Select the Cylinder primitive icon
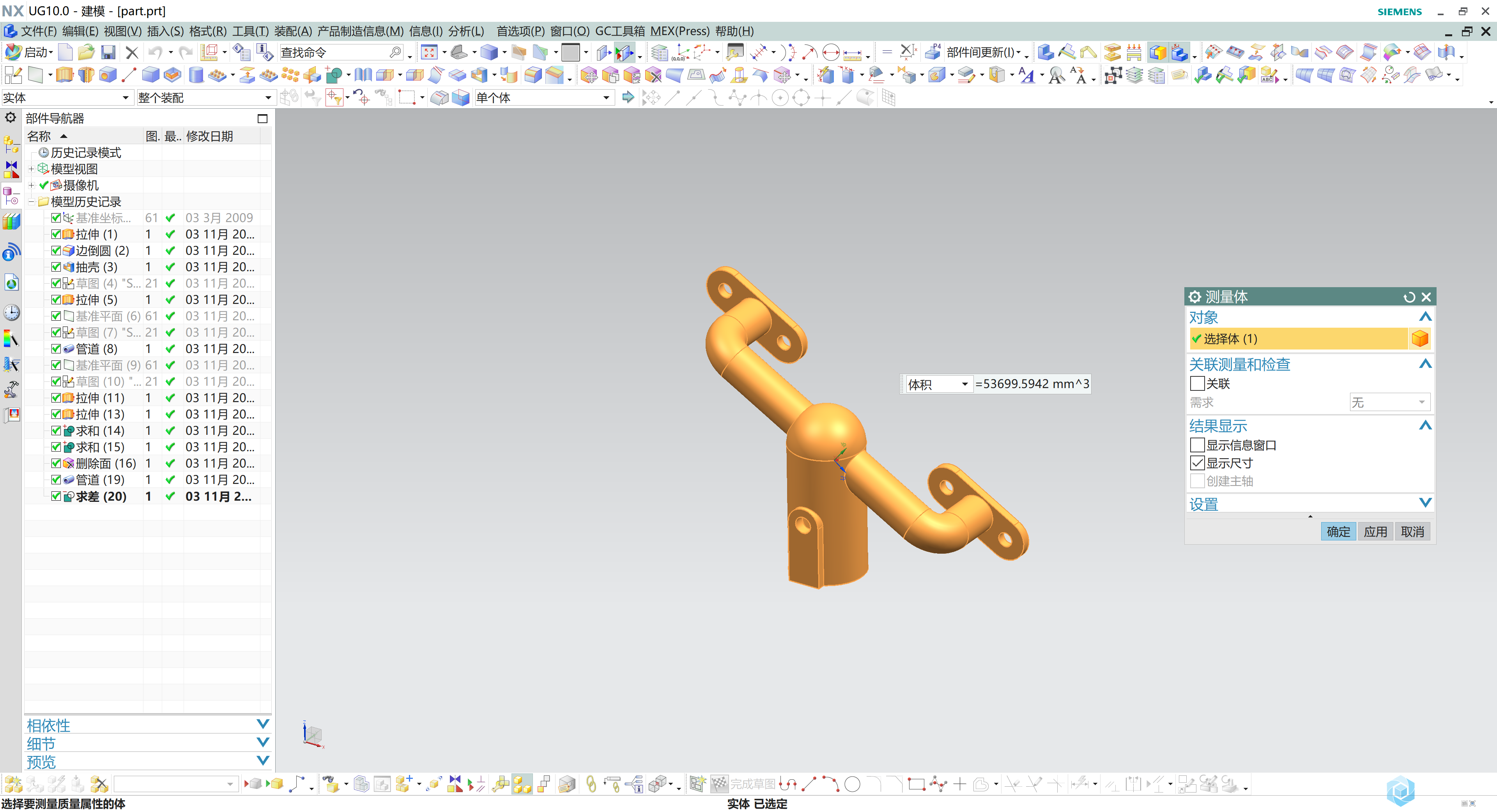Screen dimensions: 1497x812 pos(196,75)
